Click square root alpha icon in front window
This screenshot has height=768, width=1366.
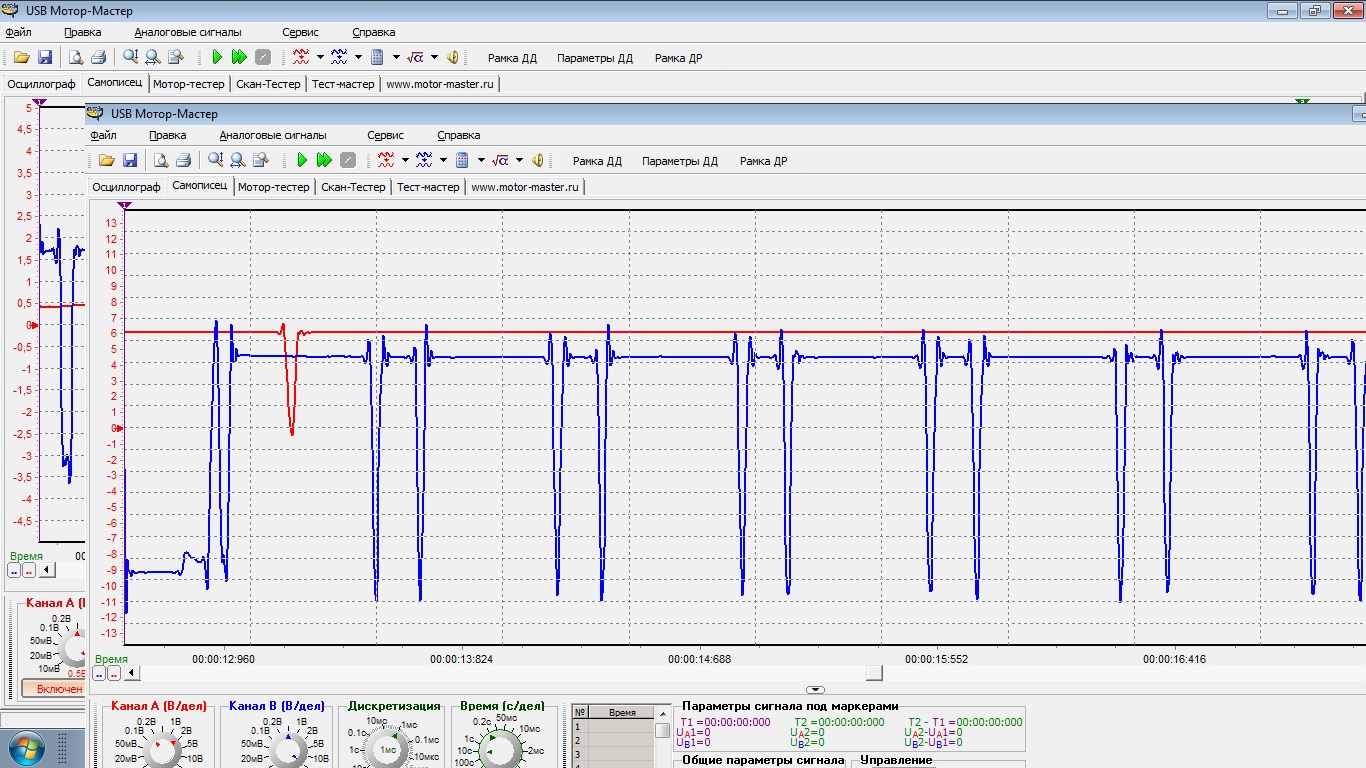[x=501, y=160]
